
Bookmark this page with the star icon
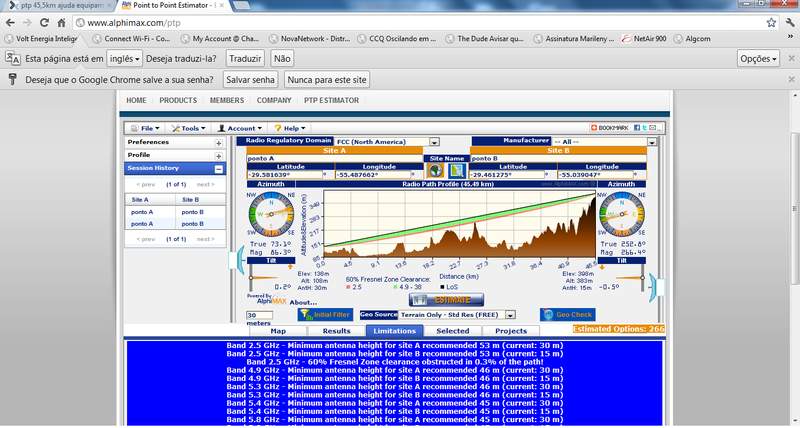tap(771, 22)
